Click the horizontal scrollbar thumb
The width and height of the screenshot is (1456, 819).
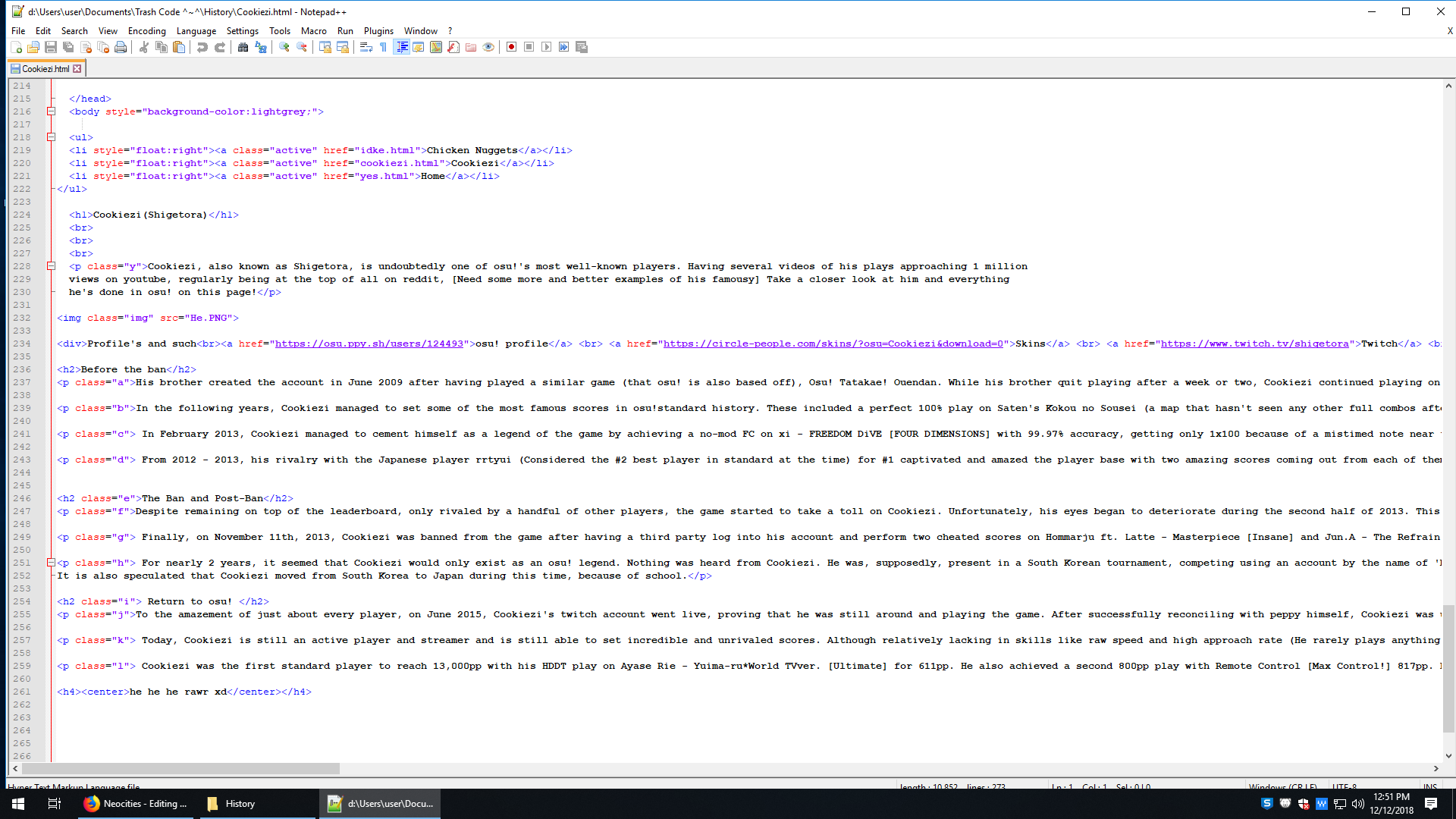[x=180, y=768]
